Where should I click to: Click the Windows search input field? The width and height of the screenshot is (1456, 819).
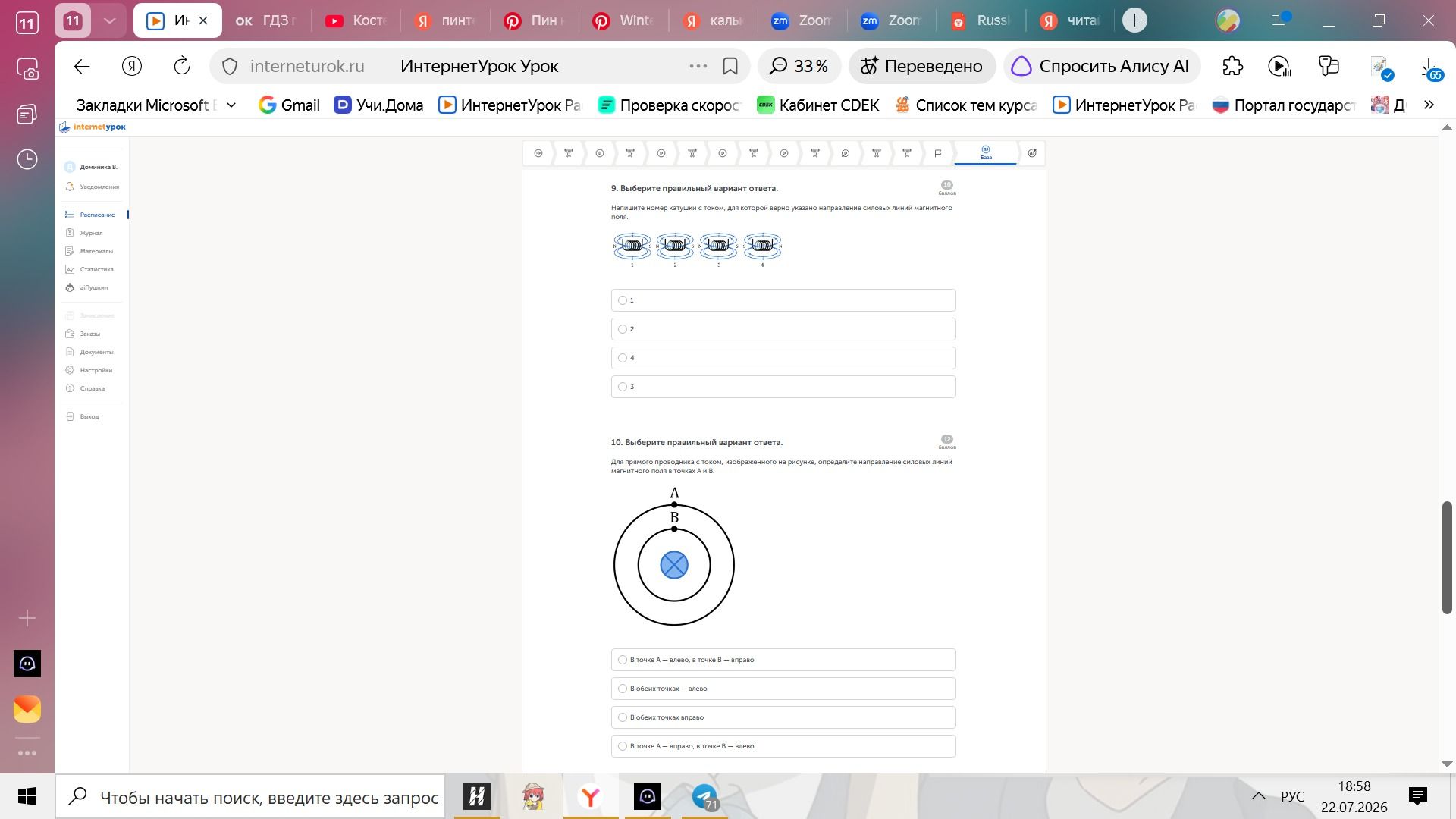[x=250, y=797]
